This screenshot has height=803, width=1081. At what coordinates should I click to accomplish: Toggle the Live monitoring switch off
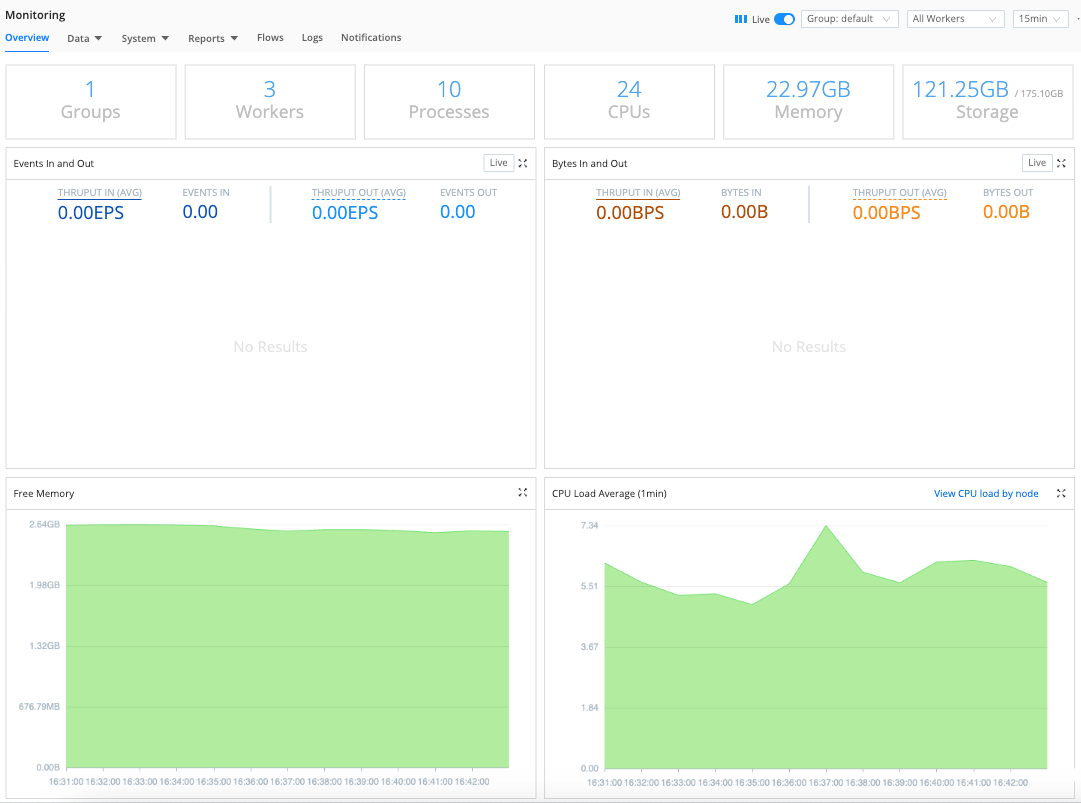[784, 18]
